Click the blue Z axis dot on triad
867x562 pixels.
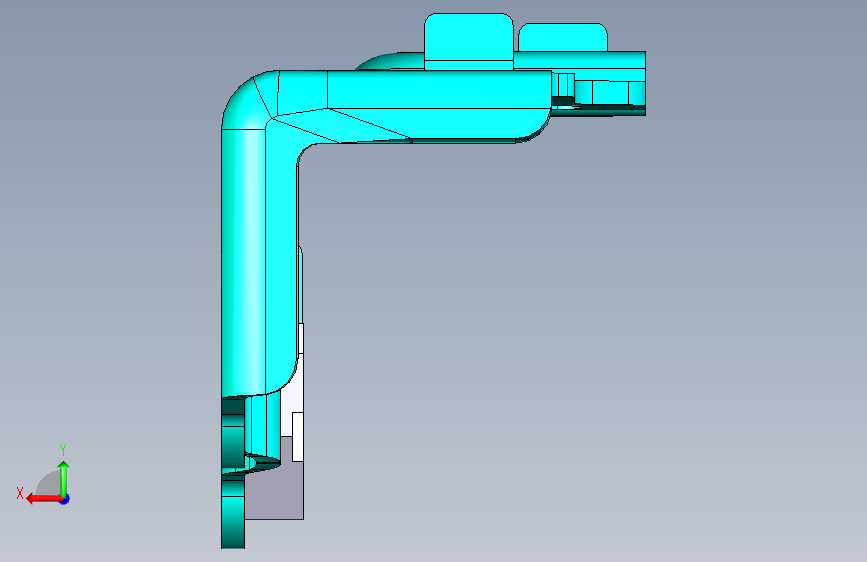(x=65, y=499)
